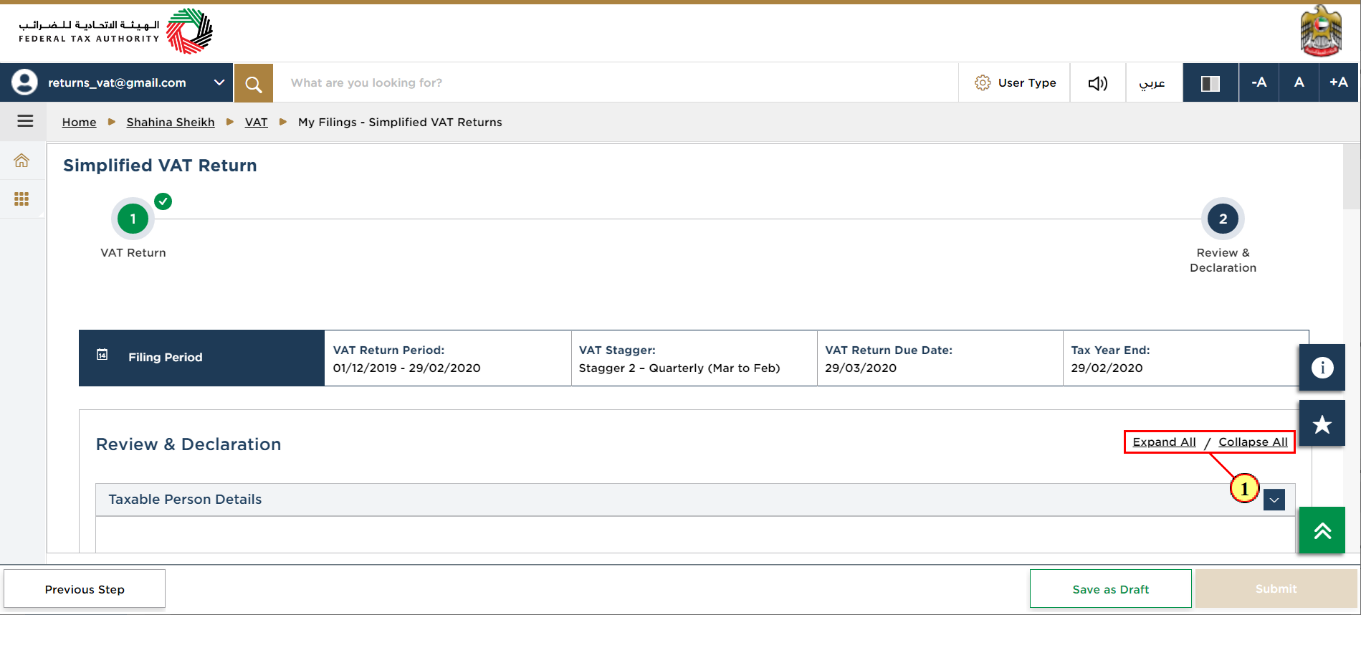
Task: Click the Federal Tax Authority logo
Action: tap(115, 31)
